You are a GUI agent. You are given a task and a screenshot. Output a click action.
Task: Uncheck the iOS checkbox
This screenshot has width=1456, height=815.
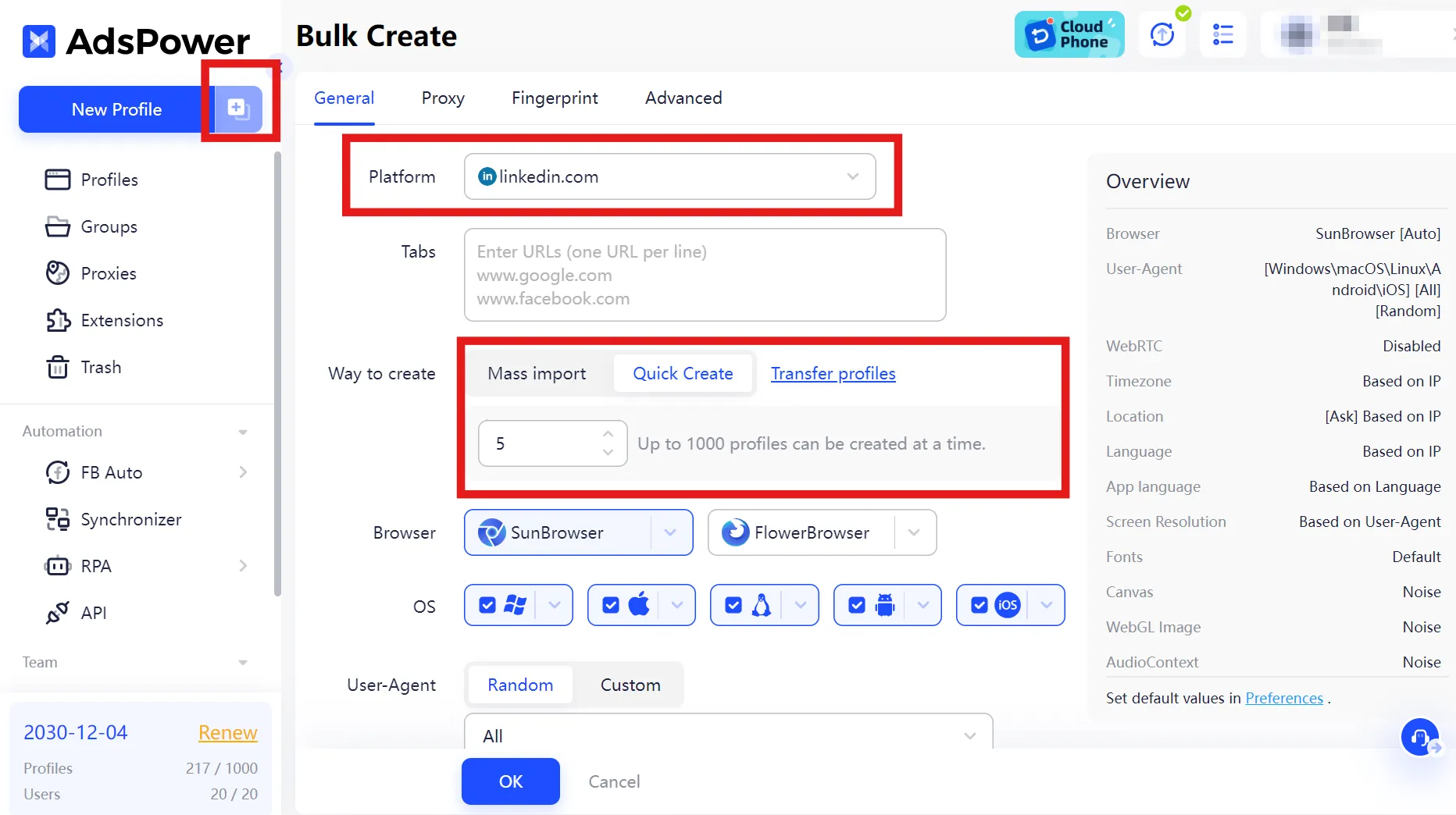[980, 605]
